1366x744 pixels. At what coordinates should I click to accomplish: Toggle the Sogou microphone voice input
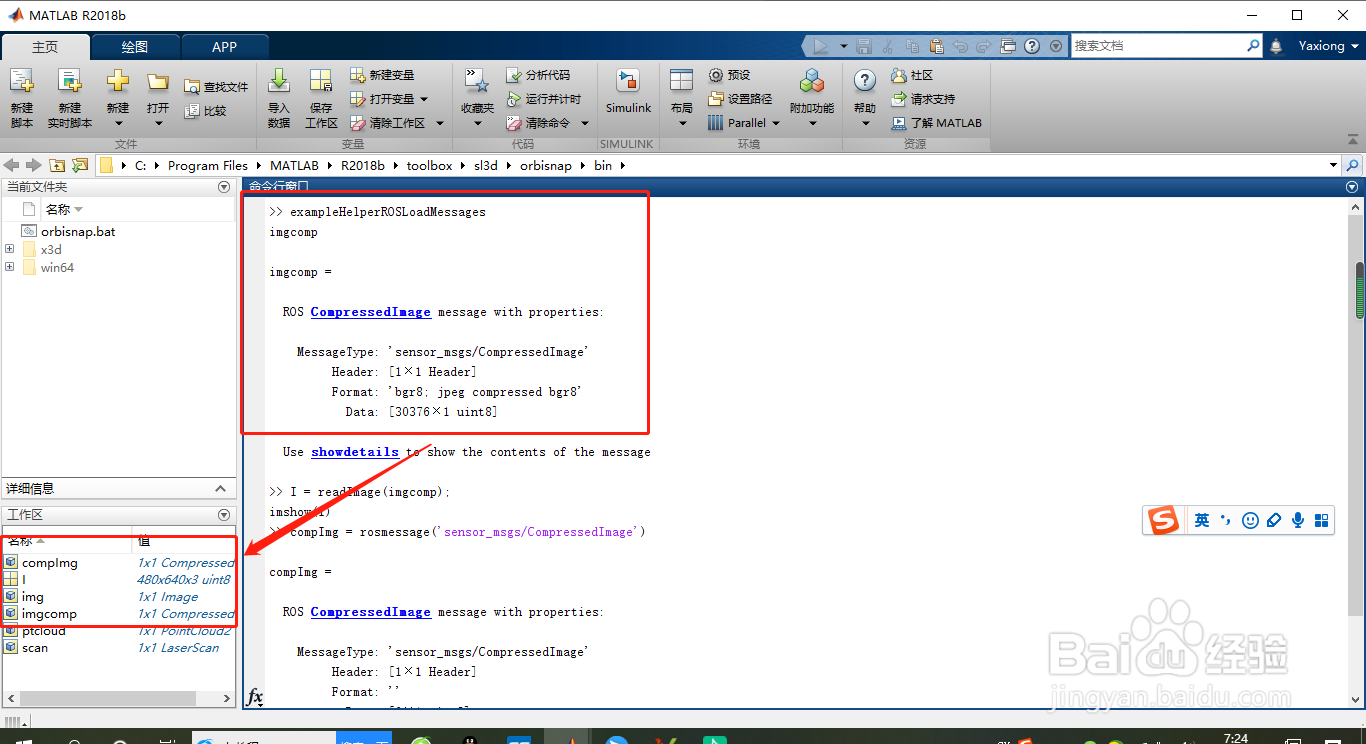(1298, 520)
